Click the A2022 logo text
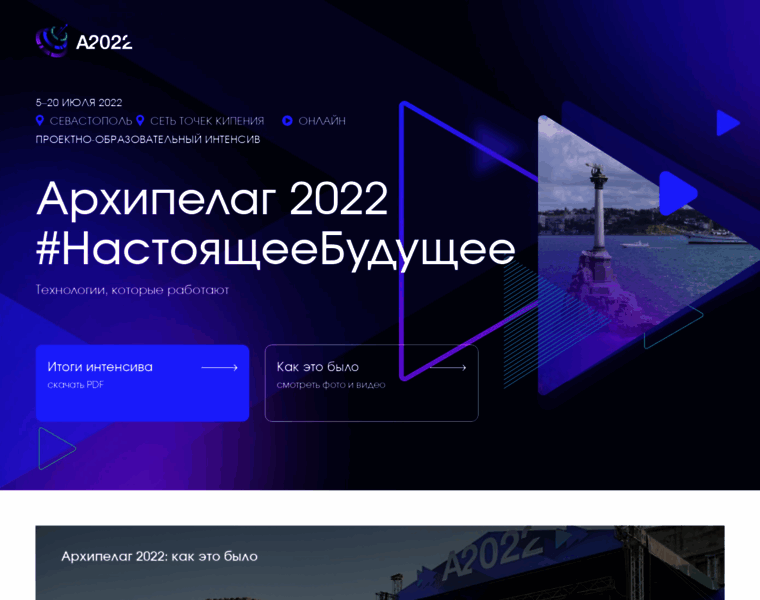This screenshot has height=600, width=760. click(x=104, y=43)
